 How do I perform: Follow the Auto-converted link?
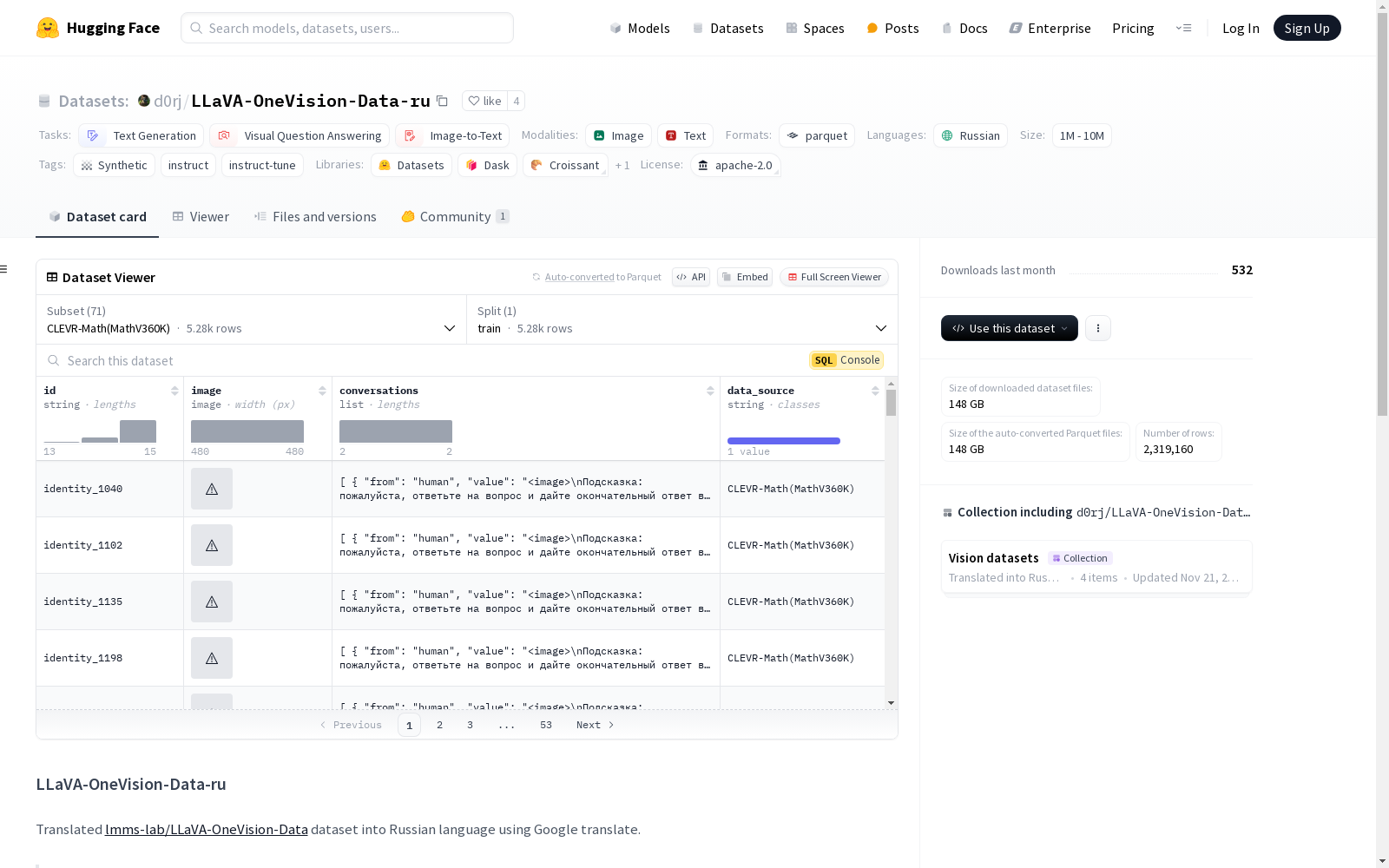[x=579, y=277]
